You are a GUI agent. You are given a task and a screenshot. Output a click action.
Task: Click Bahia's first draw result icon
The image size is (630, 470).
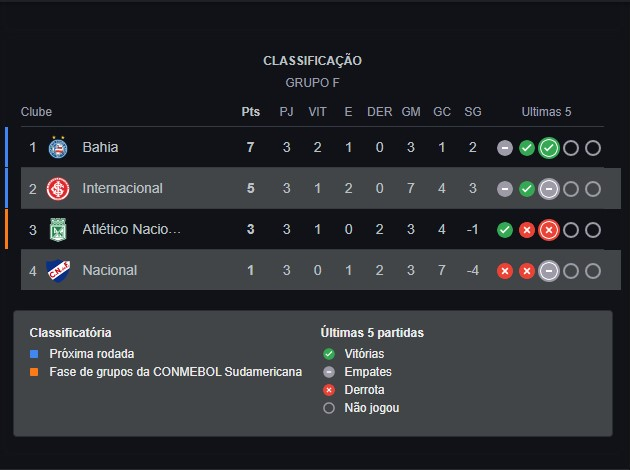(505, 148)
